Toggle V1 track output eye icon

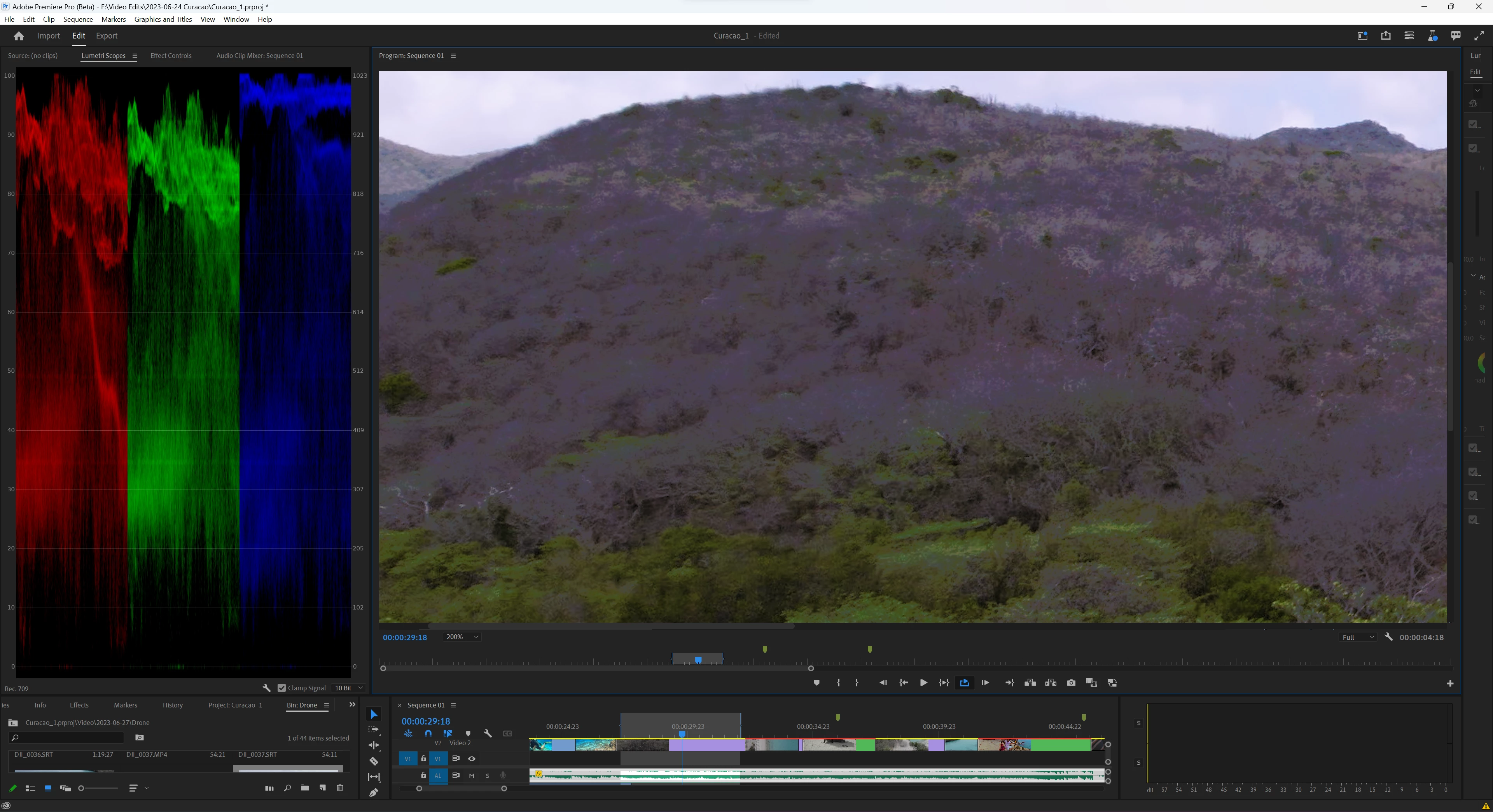click(x=472, y=759)
